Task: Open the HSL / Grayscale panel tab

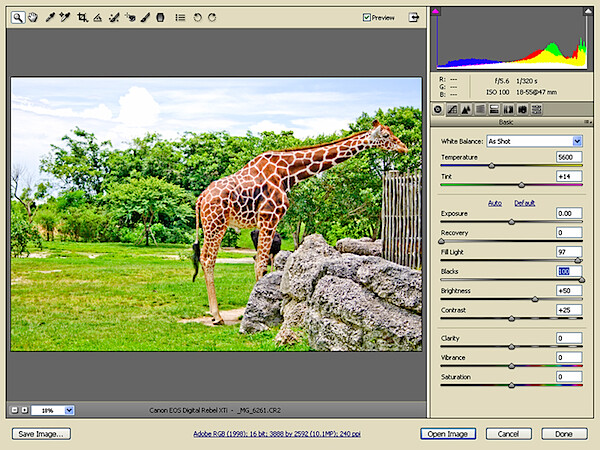Action: 480,110
